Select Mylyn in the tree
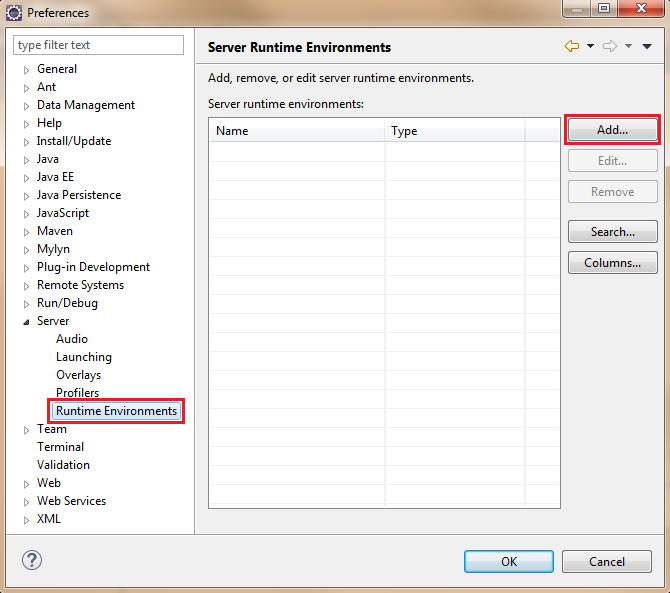Screen dimensions: 670x593 (53, 249)
